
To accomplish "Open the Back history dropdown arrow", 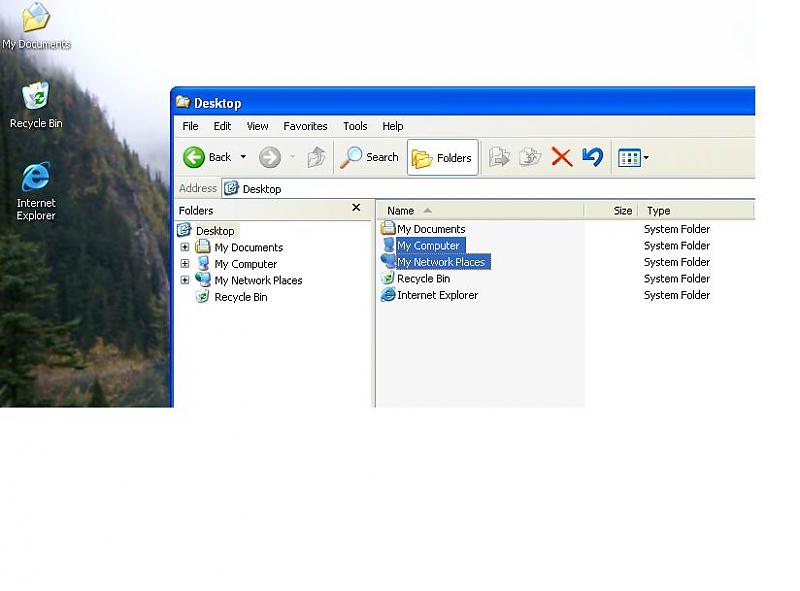I will tap(243, 157).
